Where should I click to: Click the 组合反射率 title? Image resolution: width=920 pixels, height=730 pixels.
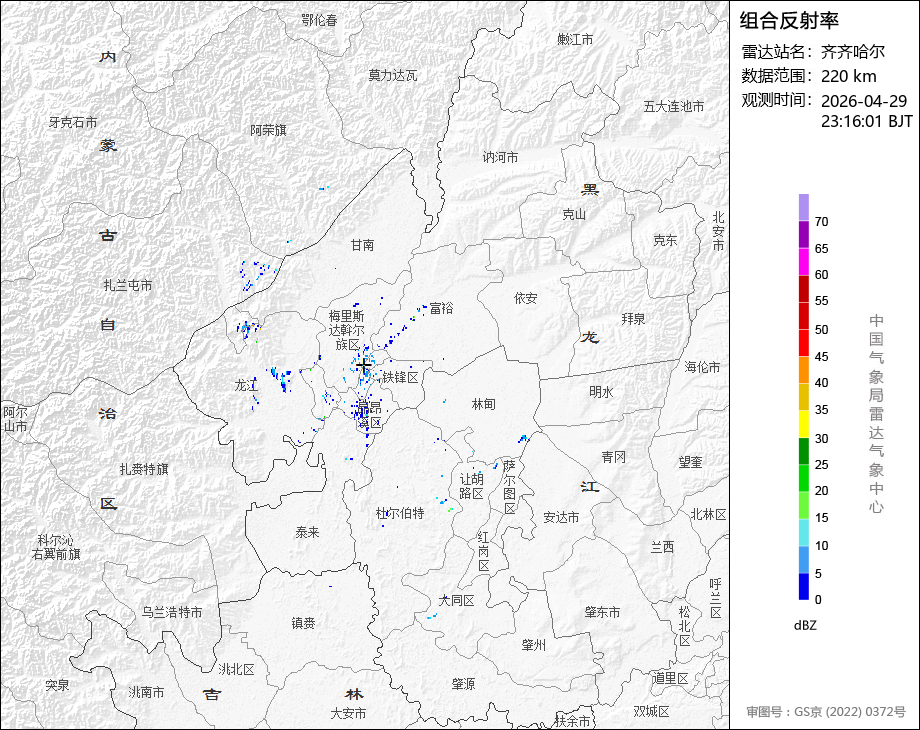click(x=789, y=21)
